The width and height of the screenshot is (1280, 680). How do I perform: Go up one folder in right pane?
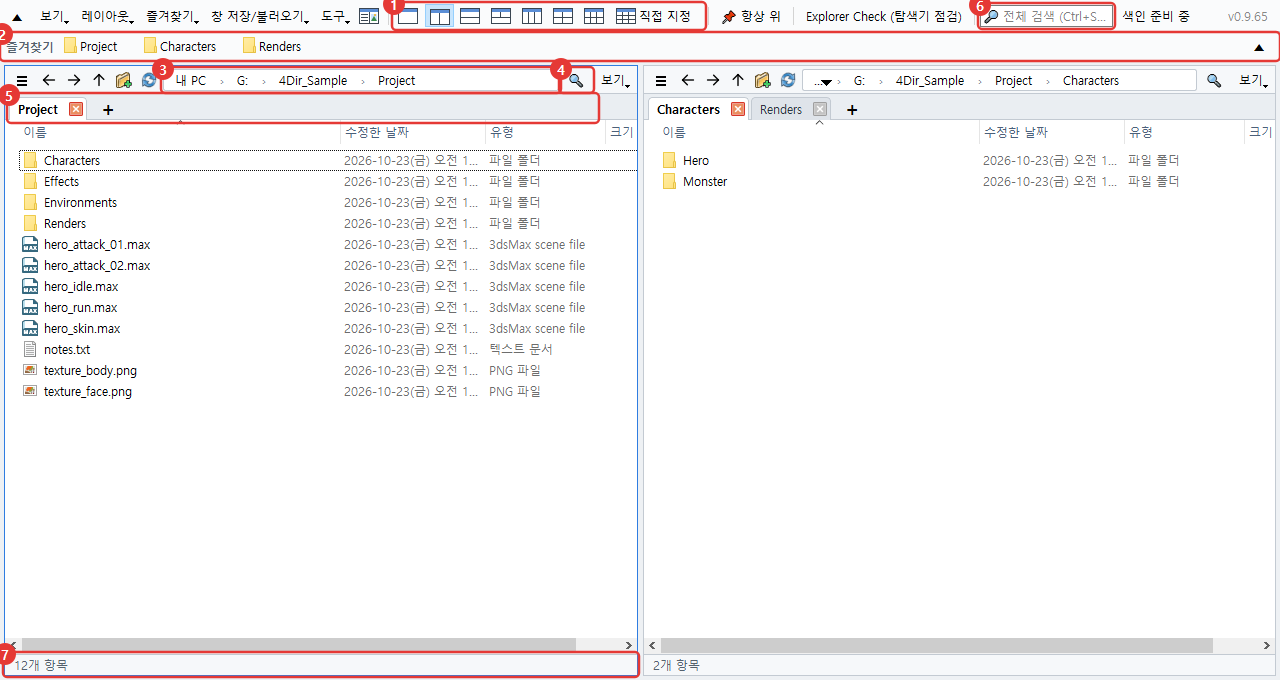click(x=738, y=80)
